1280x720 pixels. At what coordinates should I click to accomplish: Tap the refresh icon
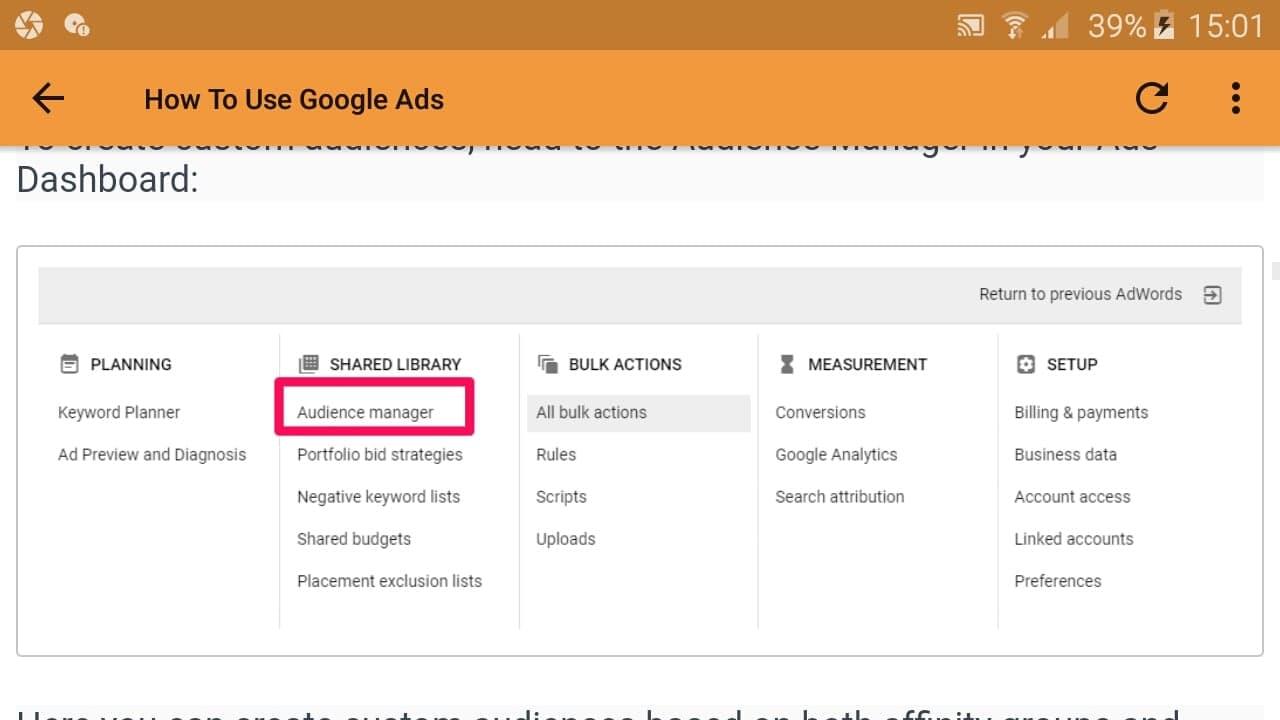click(x=1152, y=98)
